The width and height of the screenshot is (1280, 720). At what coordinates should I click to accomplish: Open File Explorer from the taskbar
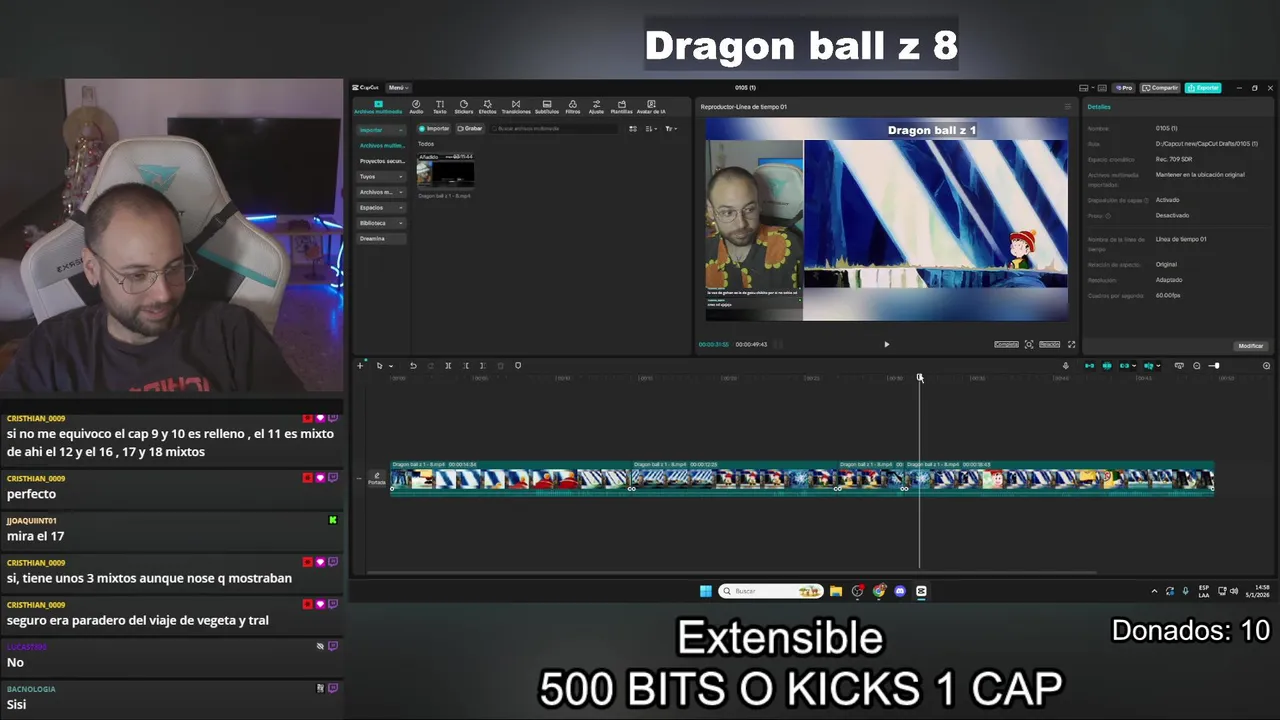click(836, 591)
